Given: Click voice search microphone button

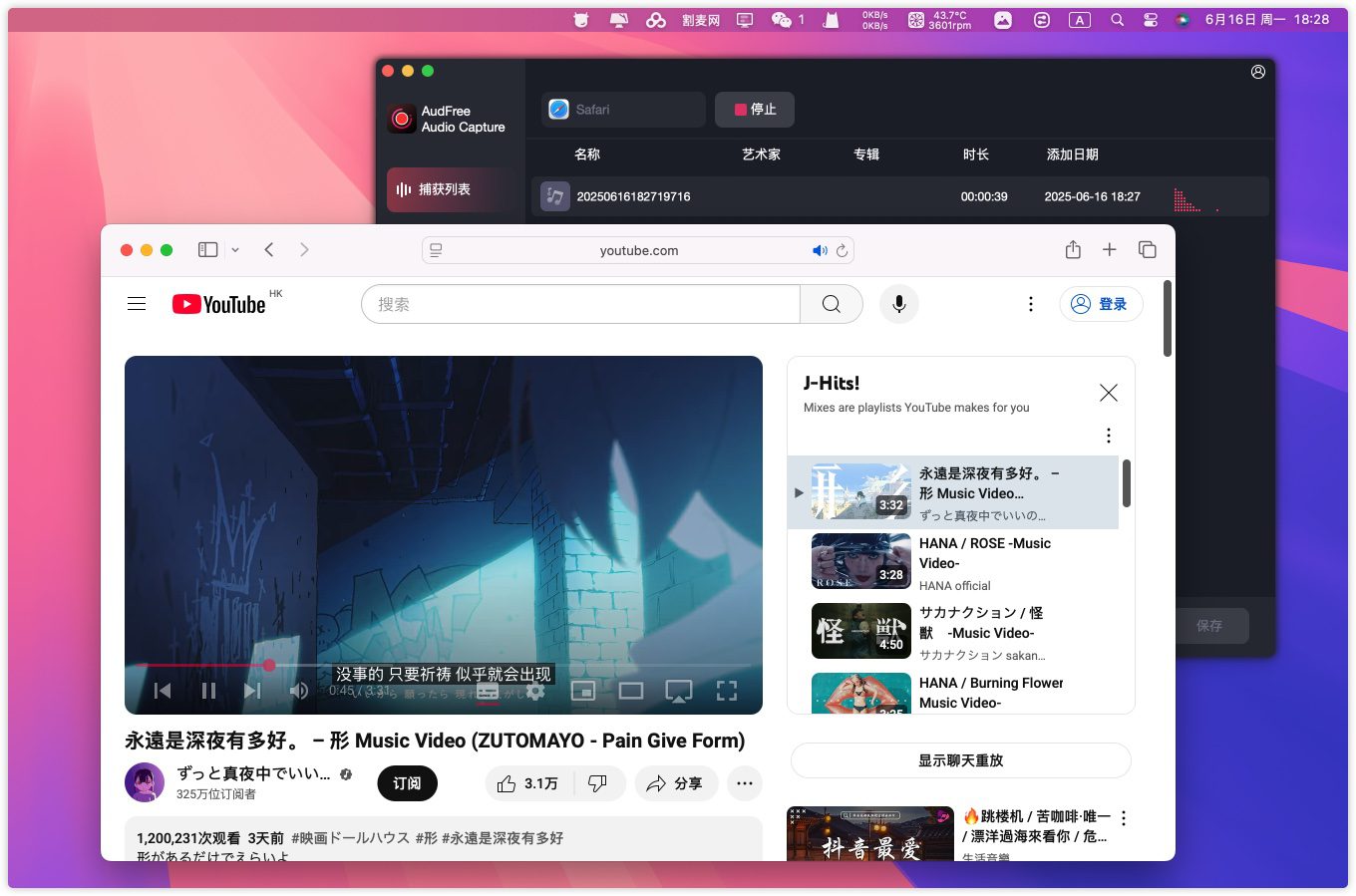Looking at the screenshot, I should pos(898,304).
